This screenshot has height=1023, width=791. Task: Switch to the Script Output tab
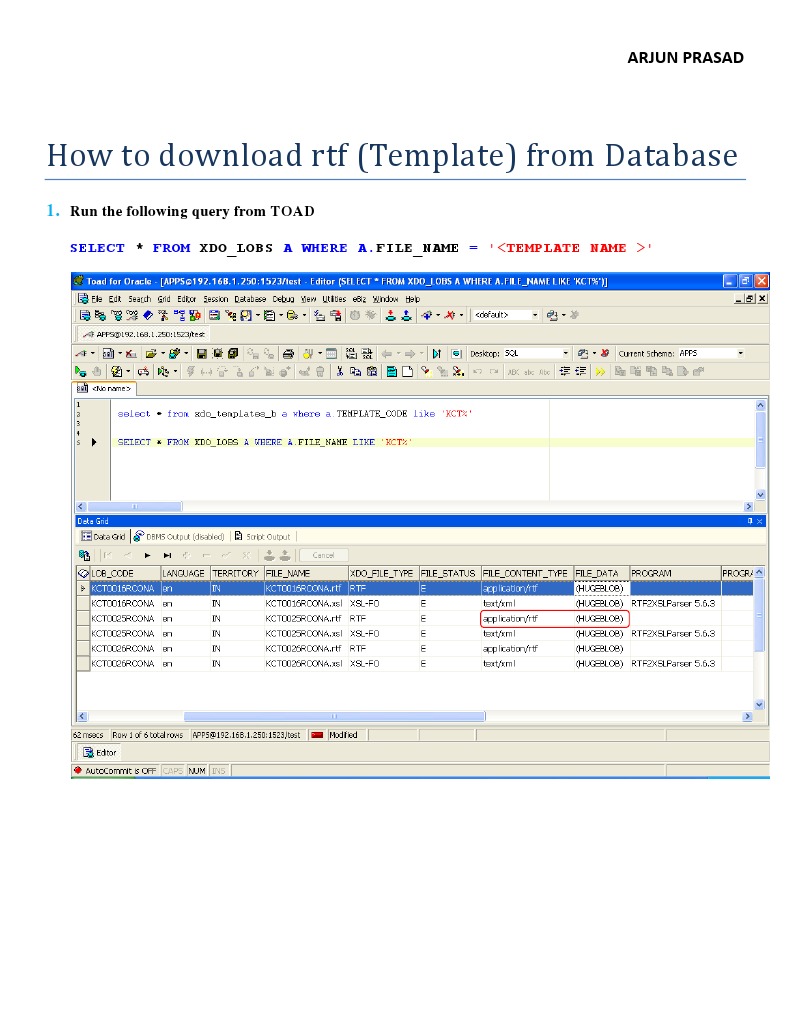pos(262,536)
